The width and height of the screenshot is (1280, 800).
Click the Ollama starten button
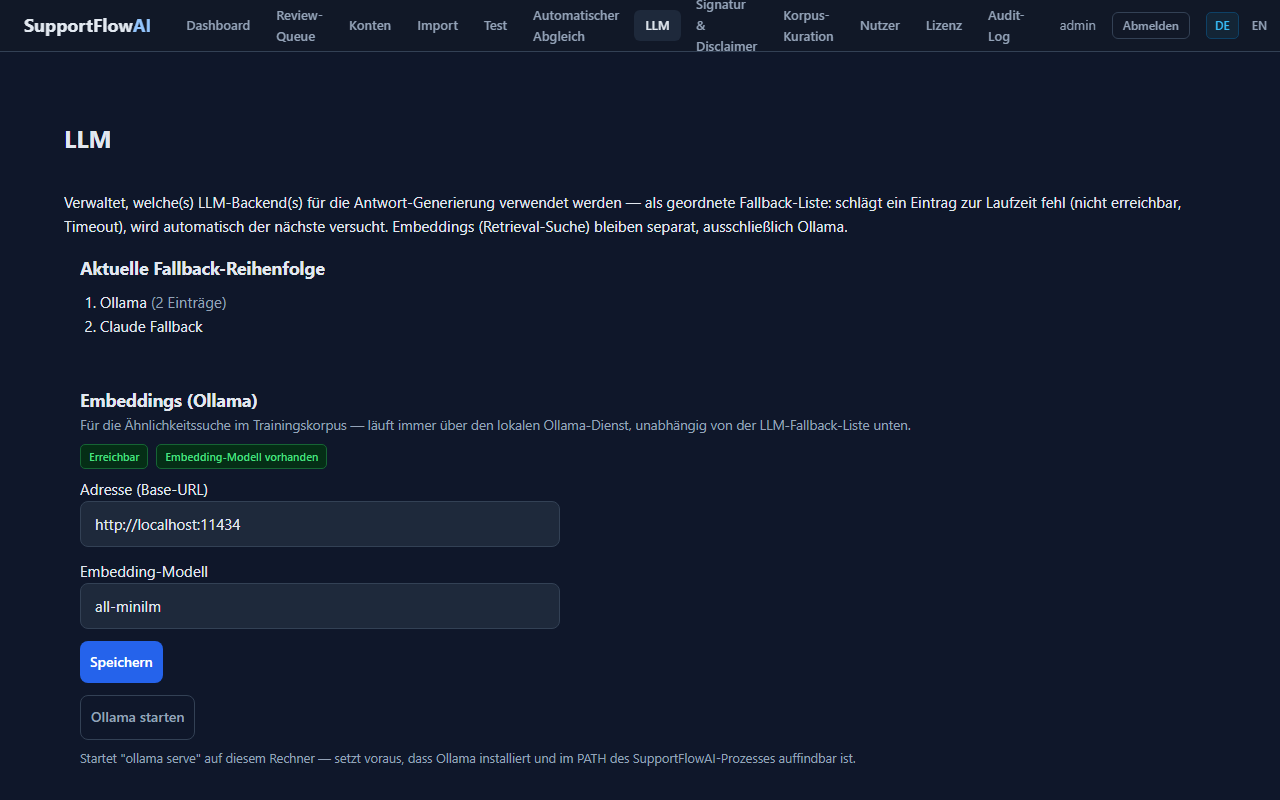[x=137, y=717]
